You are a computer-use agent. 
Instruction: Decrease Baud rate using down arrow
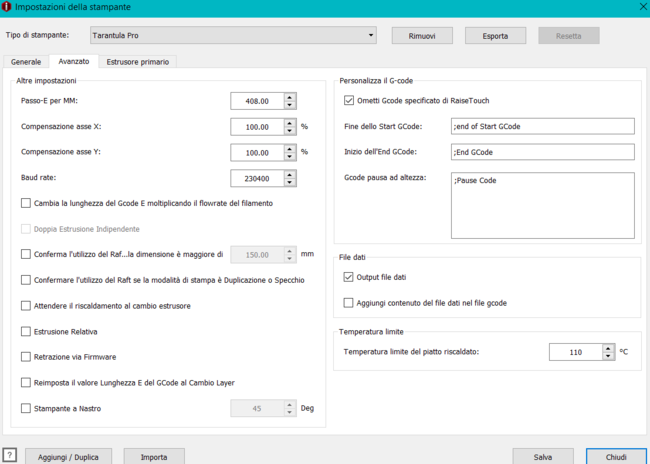pyautogui.click(x=290, y=183)
